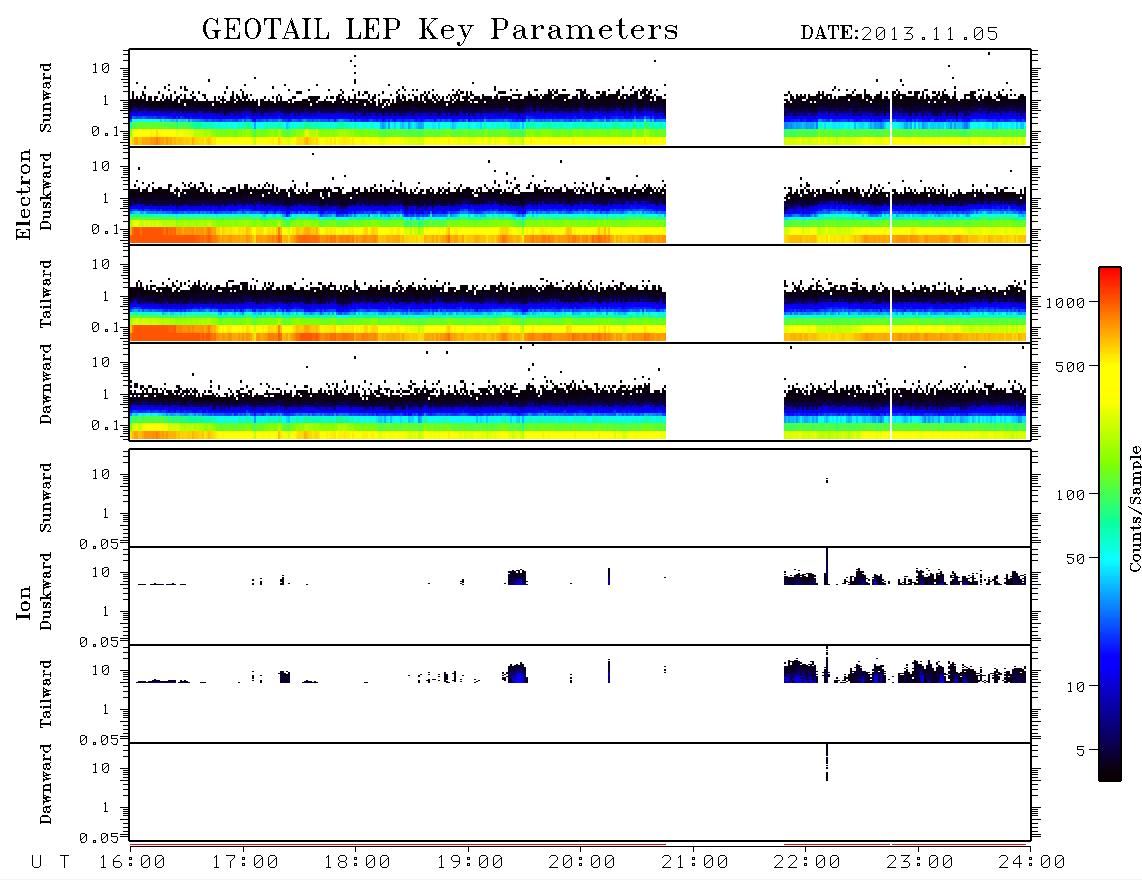The height and width of the screenshot is (880, 1142).
Task: Click the rainbow Counts/Sample color bar
Action: pos(1110,525)
